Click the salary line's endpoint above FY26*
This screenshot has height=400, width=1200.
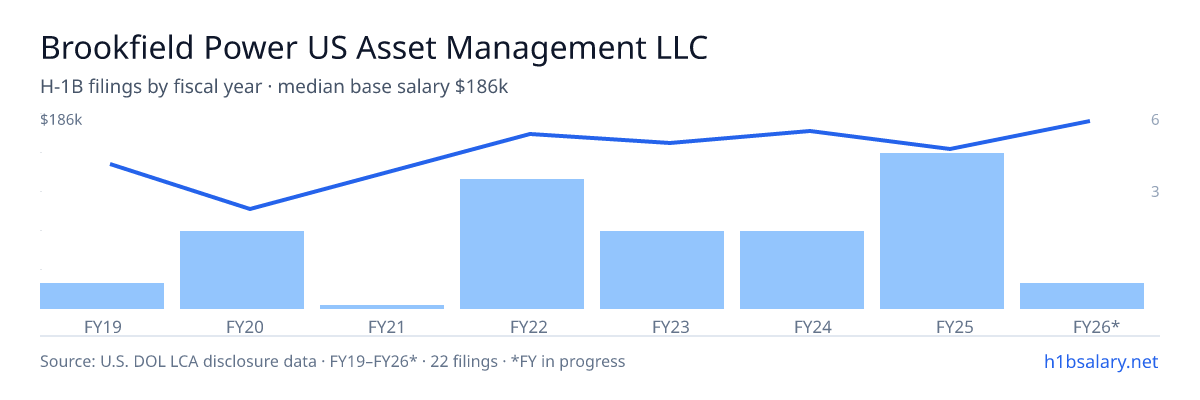coord(1088,121)
